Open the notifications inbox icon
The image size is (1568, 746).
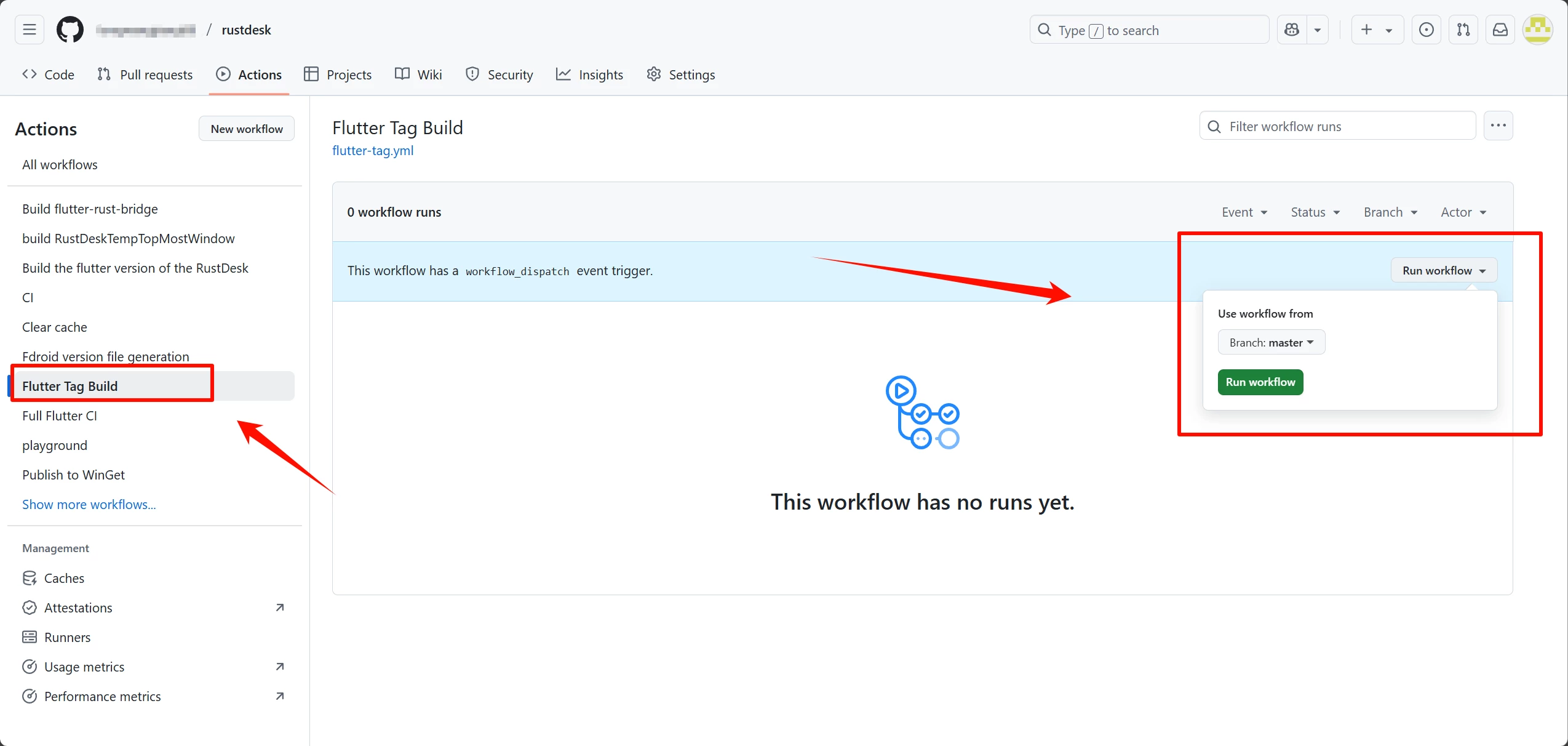tap(1500, 30)
